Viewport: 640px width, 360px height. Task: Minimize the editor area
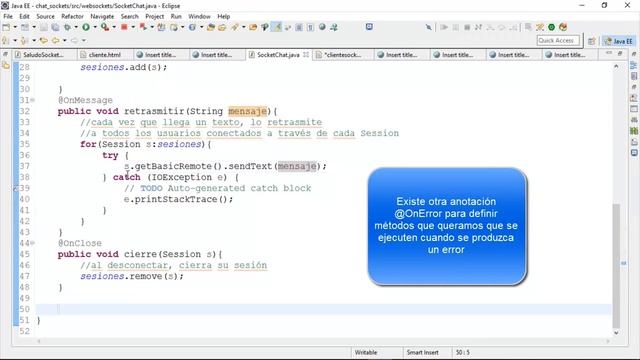(609, 53)
